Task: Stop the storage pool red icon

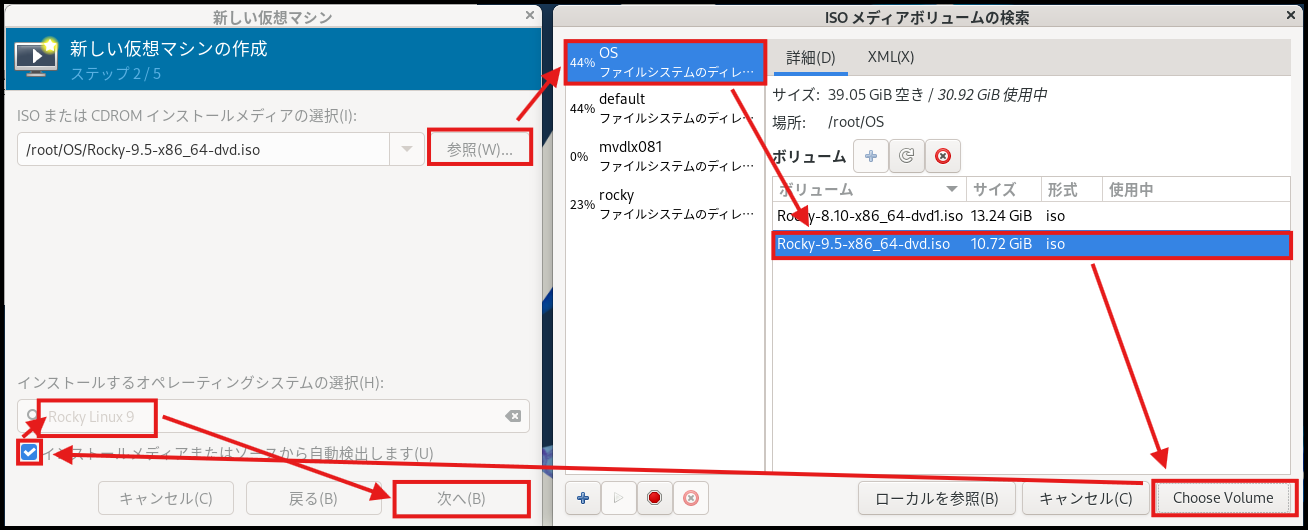Action: [654, 497]
